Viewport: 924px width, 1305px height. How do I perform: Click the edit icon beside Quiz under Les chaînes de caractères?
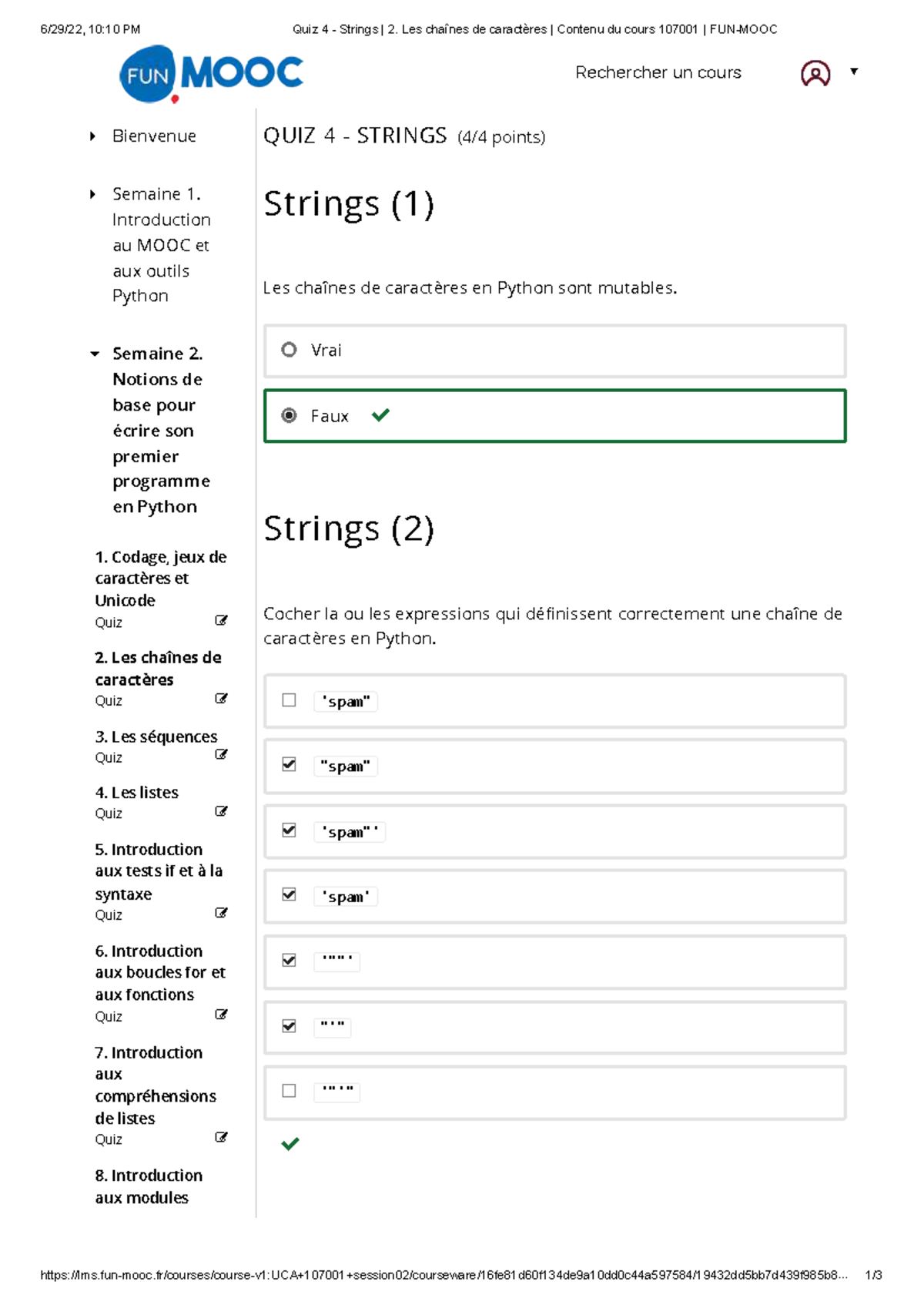[222, 699]
